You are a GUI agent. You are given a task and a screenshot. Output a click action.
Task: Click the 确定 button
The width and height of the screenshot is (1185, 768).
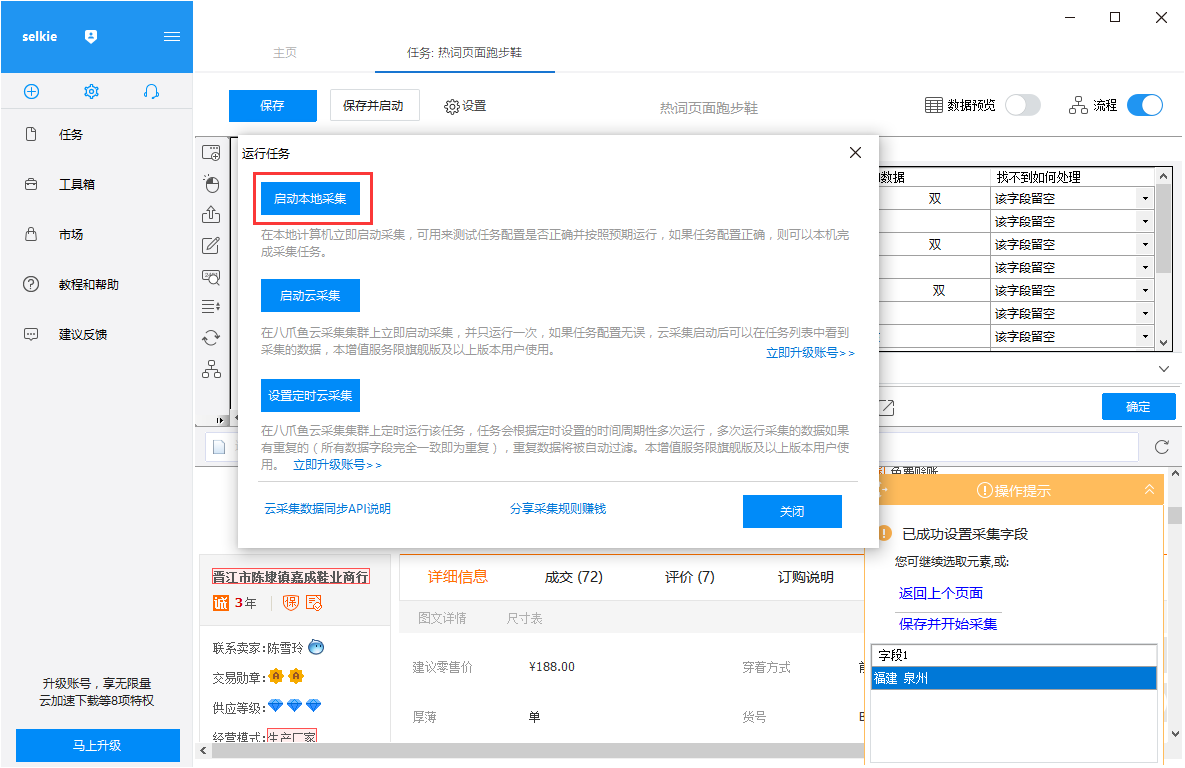[1138, 407]
